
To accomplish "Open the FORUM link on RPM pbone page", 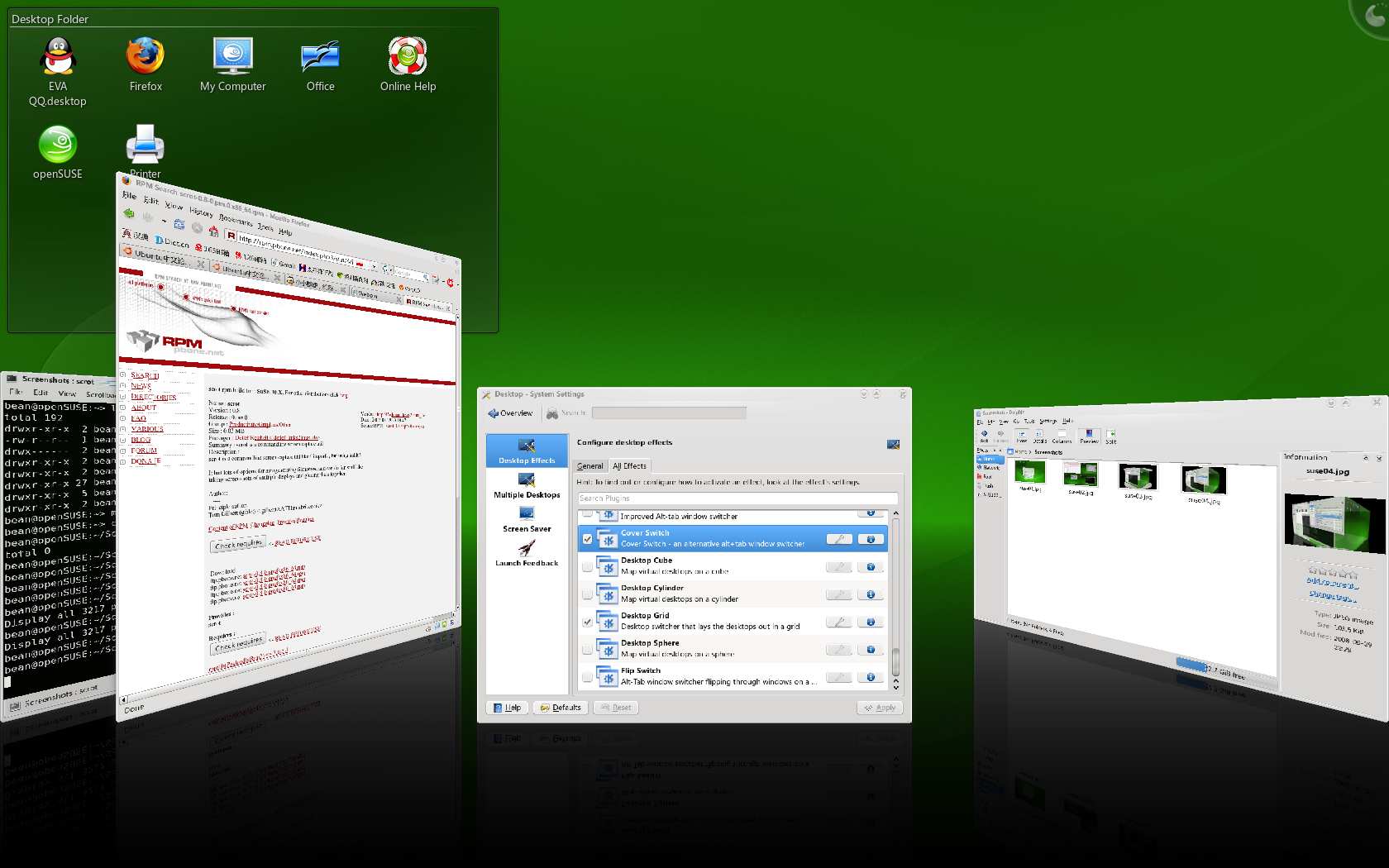I will pos(144,451).
